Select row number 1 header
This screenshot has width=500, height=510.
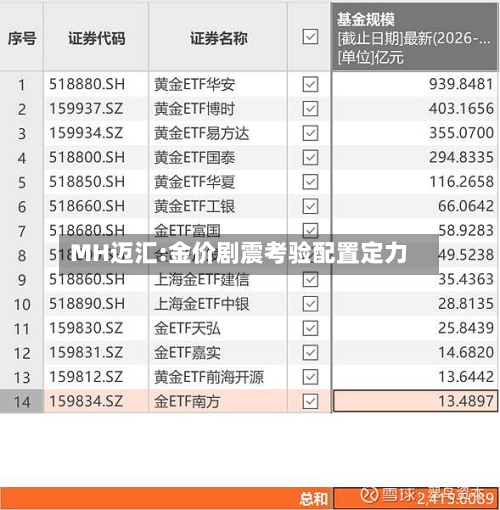point(22,85)
